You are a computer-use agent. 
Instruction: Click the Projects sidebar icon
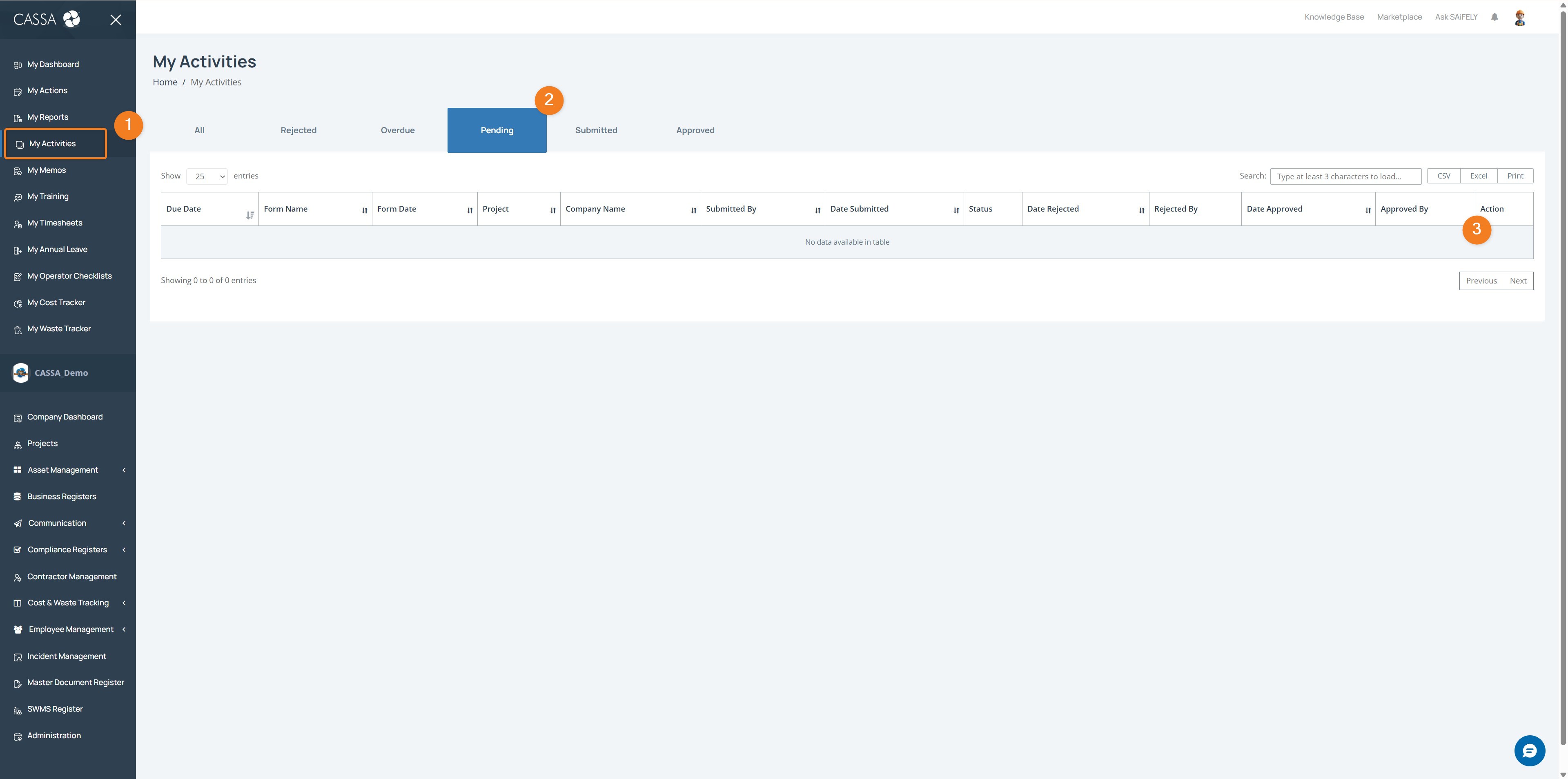click(x=18, y=444)
